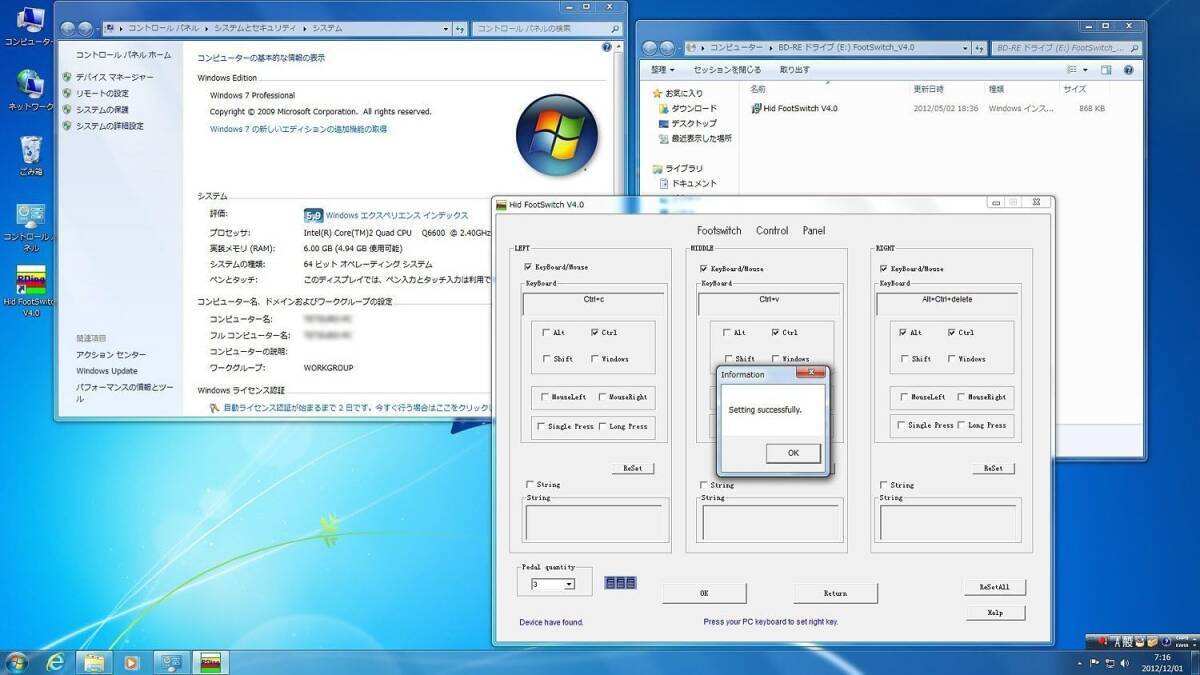
Task: Sort by the 種類 column header
Action: (1021, 89)
